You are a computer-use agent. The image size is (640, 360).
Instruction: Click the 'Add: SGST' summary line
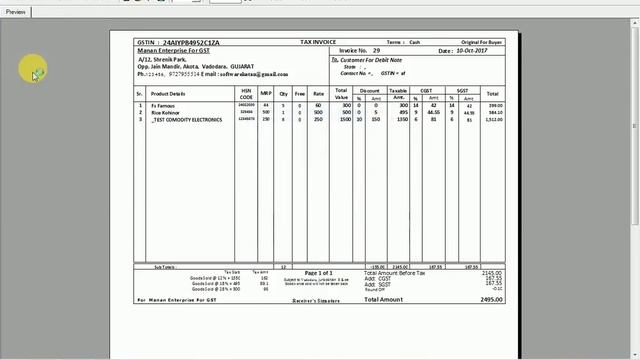coord(377,284)
